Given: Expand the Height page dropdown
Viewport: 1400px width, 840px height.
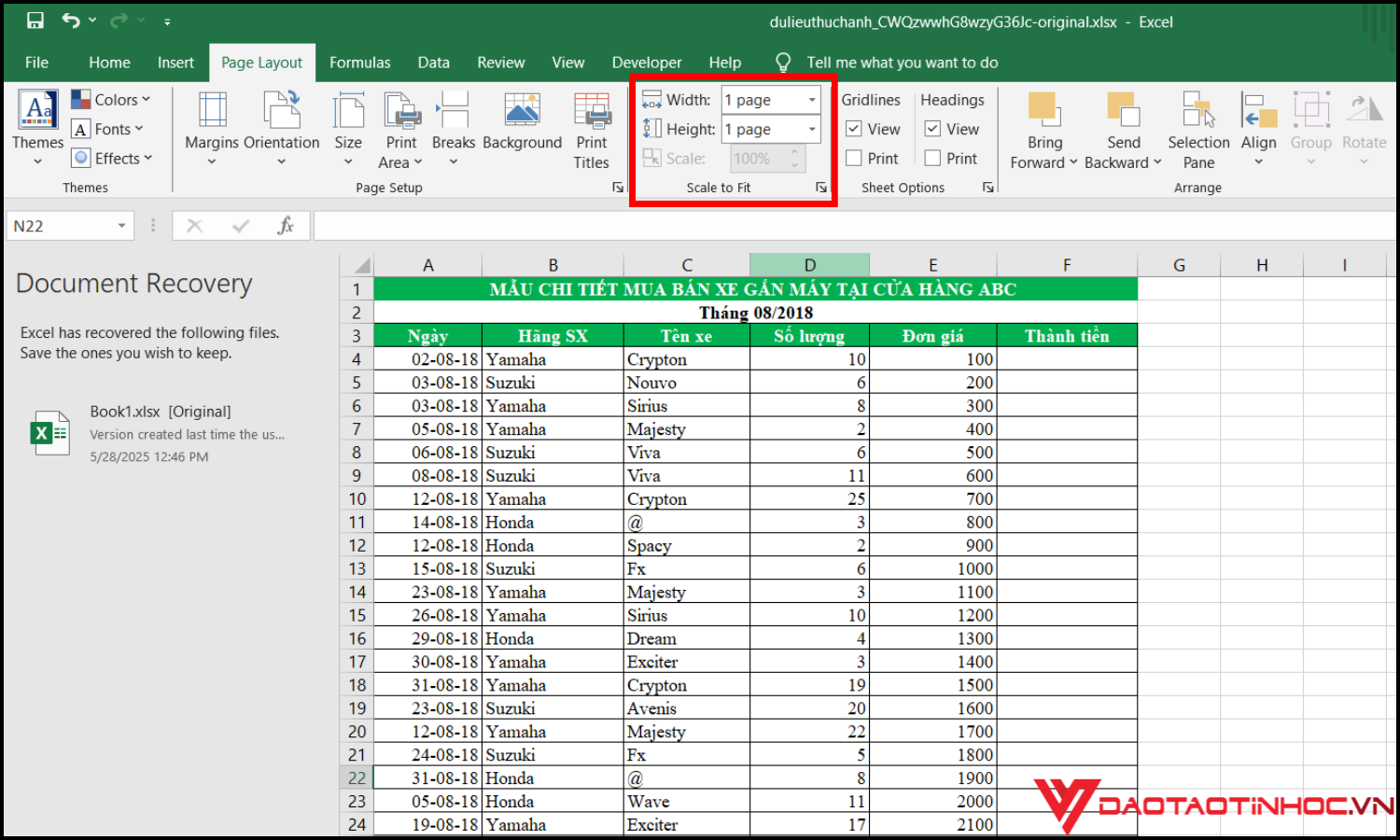Looking at the screenshot, I should click(812, 129).
